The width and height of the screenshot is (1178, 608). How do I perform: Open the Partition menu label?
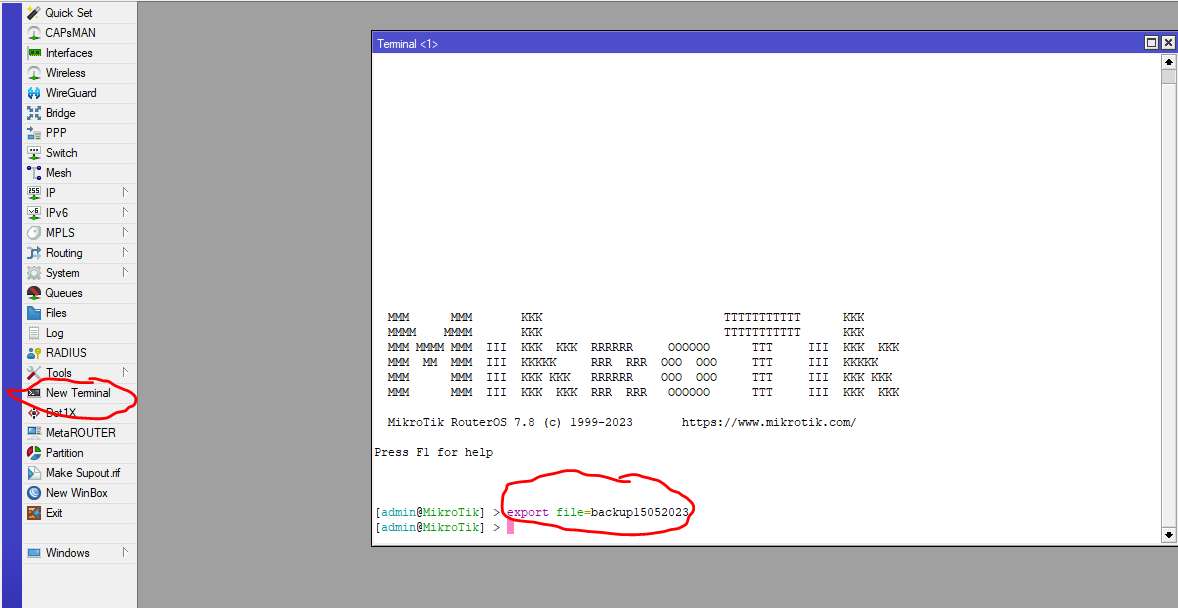(65, 453)
